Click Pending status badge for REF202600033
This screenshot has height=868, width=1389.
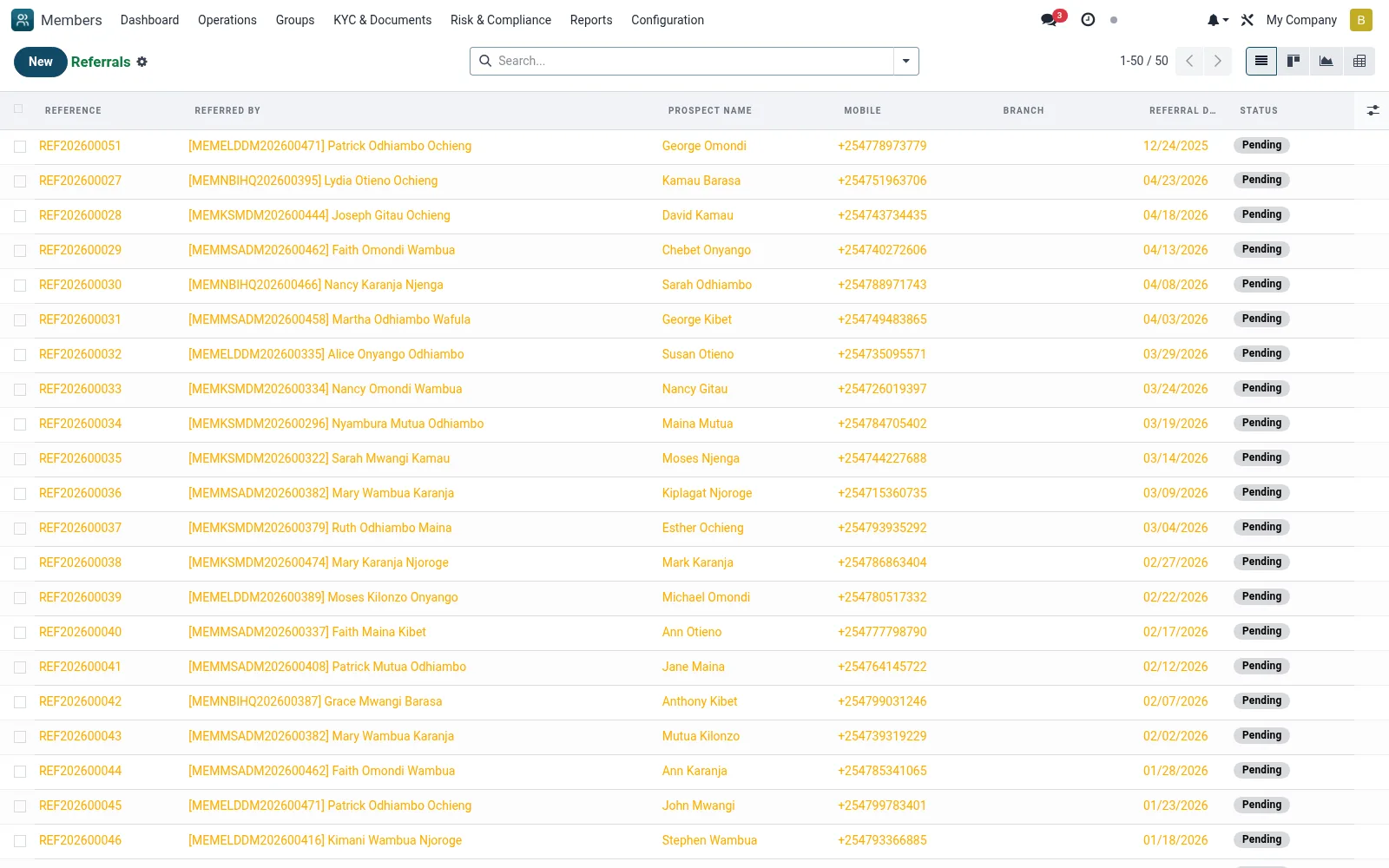click(x=1261, y=388)
